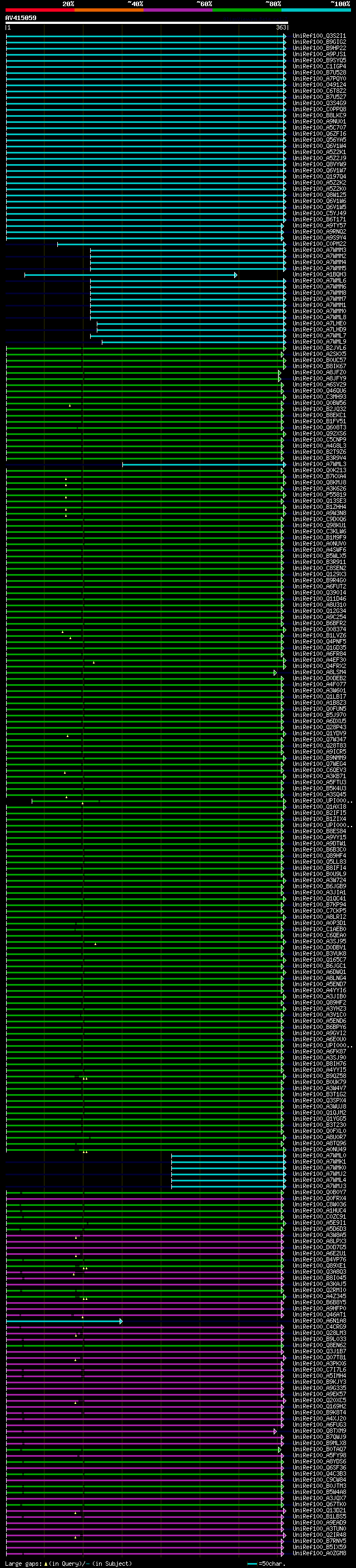Open hit UniRef100_A1HUC4
This screenshot has height=1568, width=356.
pyautogui.click(x=319, y=1211)
